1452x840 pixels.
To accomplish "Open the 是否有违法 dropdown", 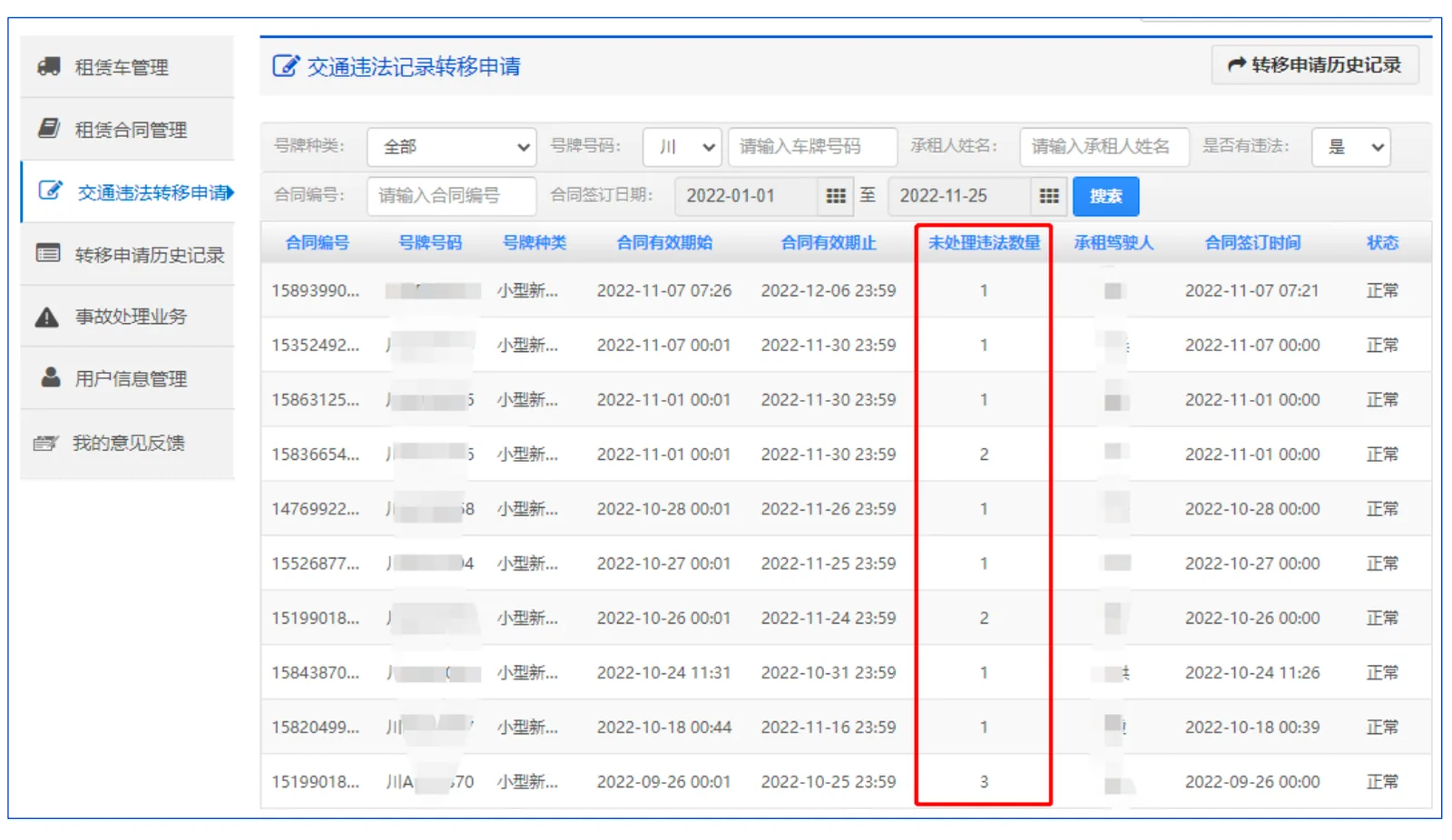I will pyautogui.click(x=1351, y=147).
